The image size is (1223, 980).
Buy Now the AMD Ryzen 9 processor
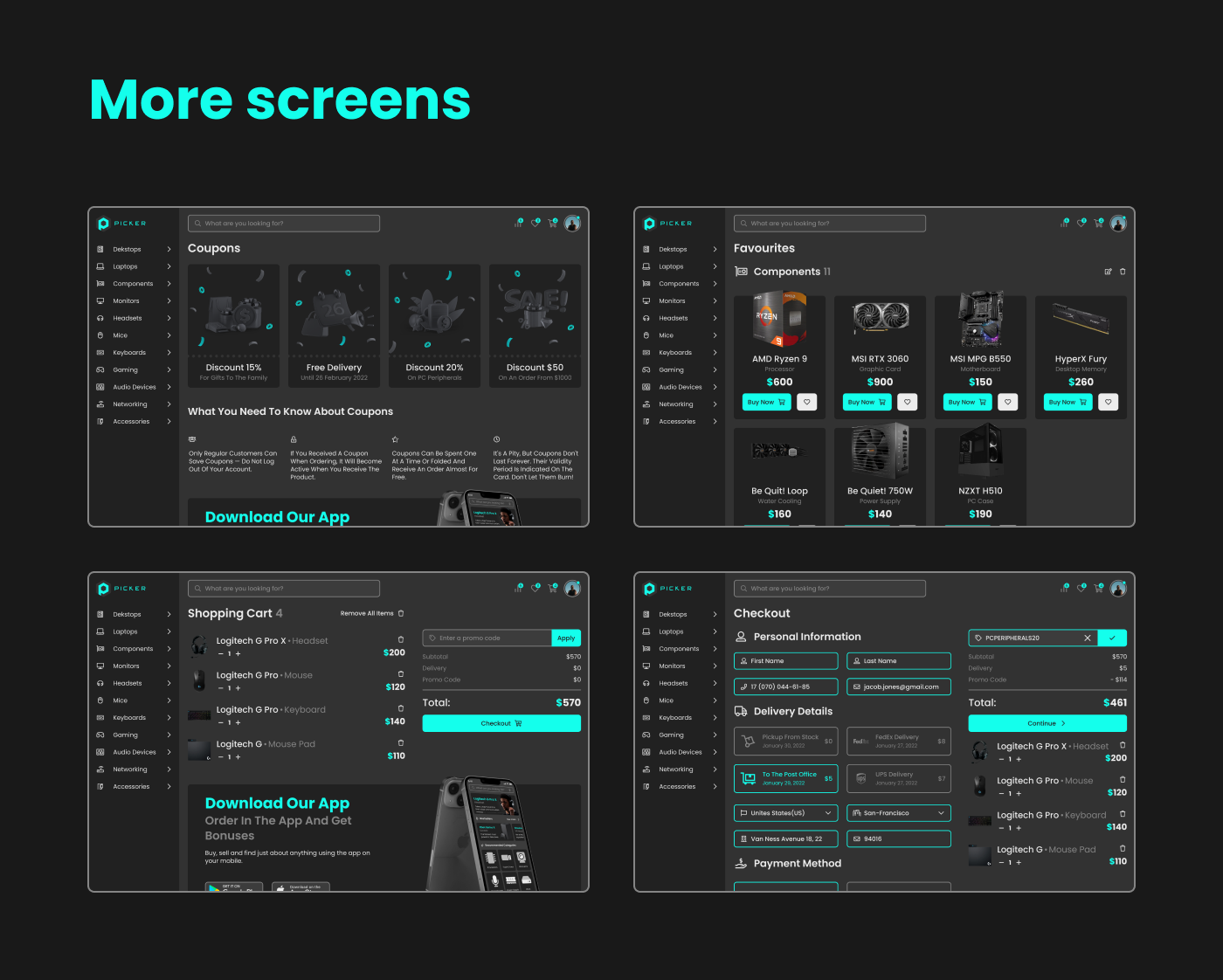[766, 402]
